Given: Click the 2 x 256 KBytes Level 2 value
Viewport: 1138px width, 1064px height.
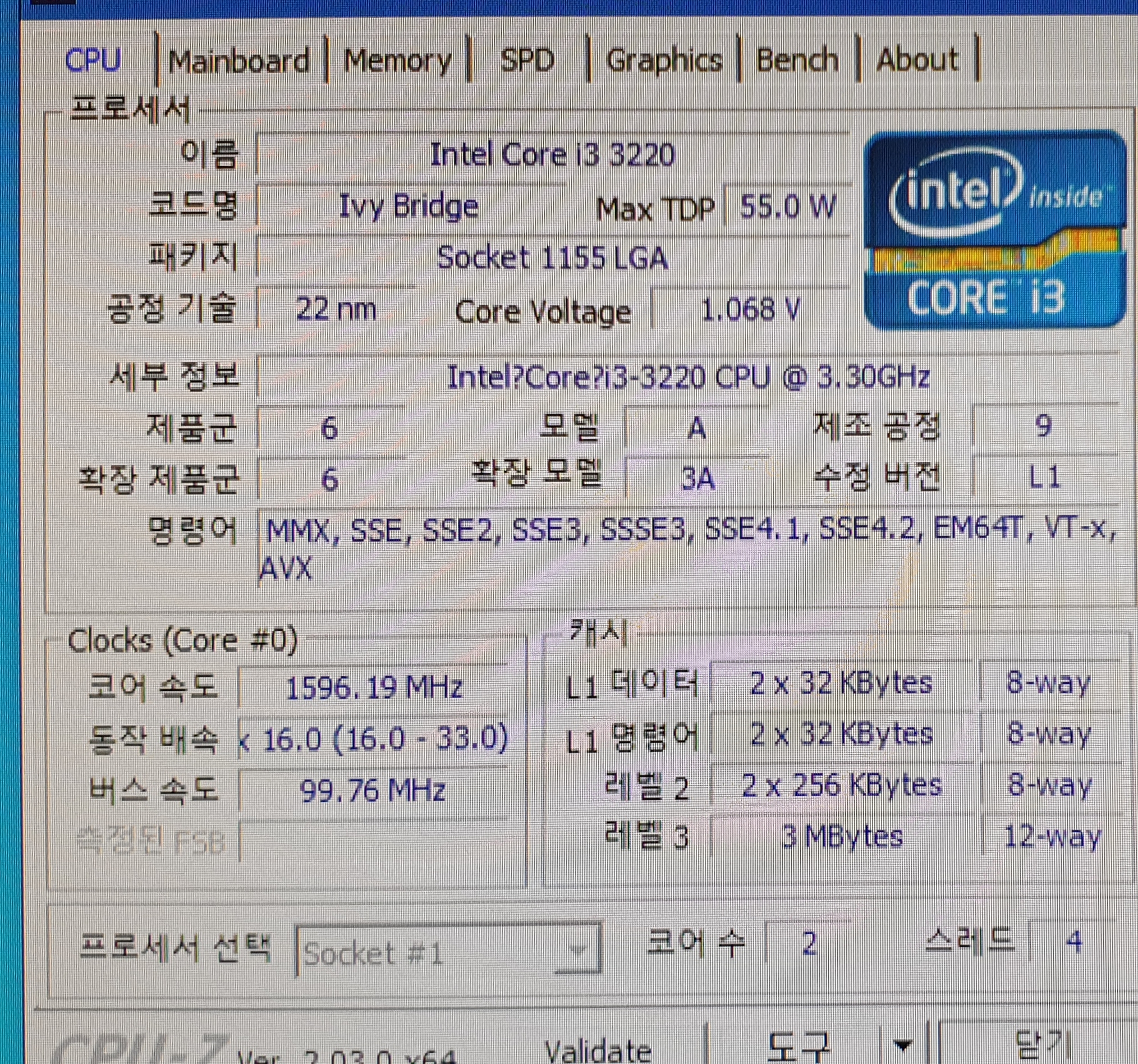Looking at the screenshot, I should click(842, 785).
